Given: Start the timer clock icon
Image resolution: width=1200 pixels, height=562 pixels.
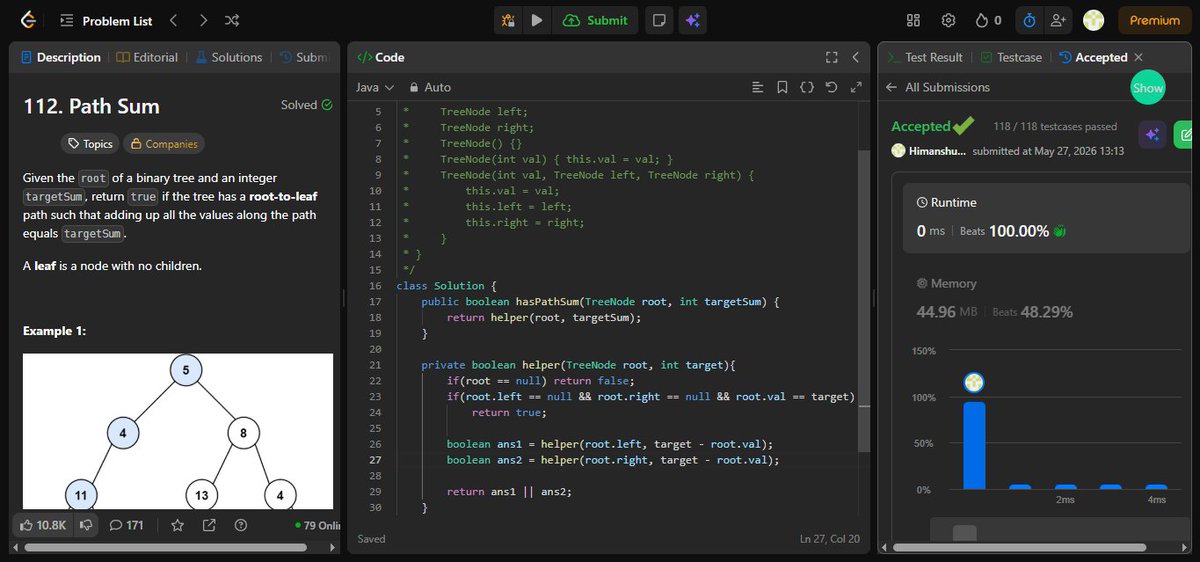Looking at the screenshot, I should 1029,20.
